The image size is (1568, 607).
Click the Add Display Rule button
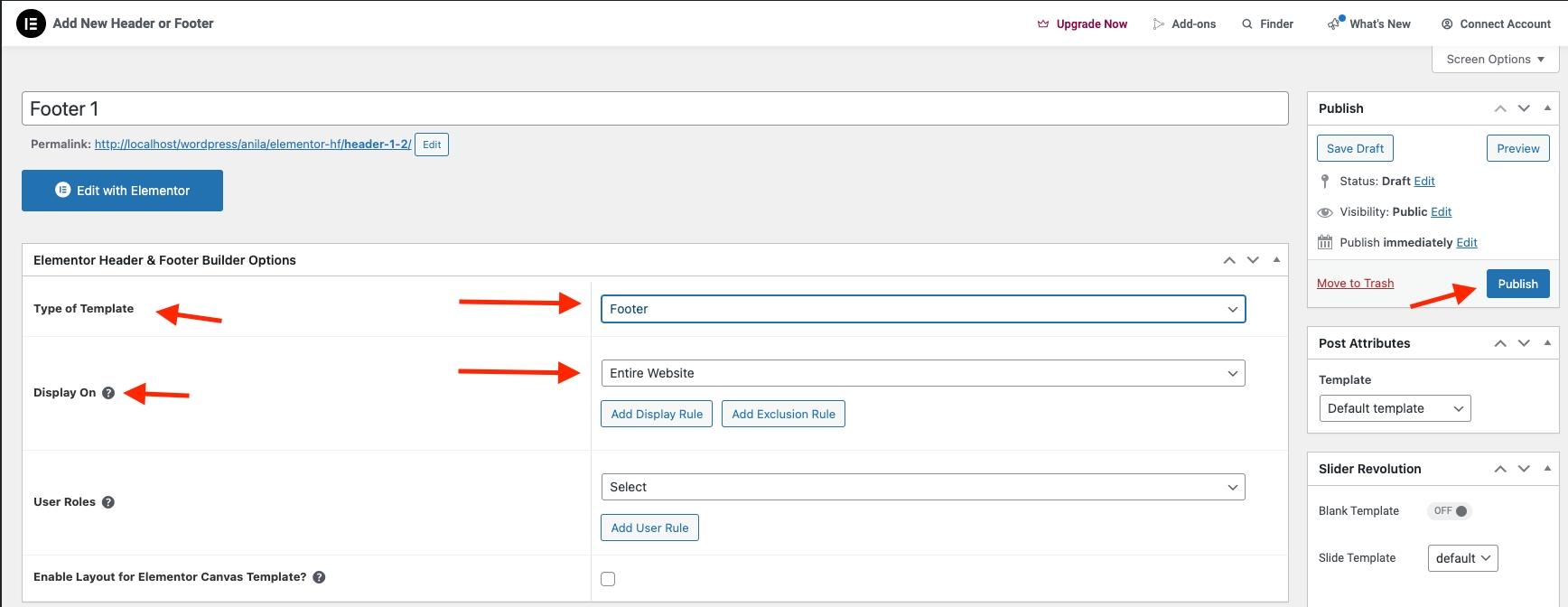tap(657, 414)
